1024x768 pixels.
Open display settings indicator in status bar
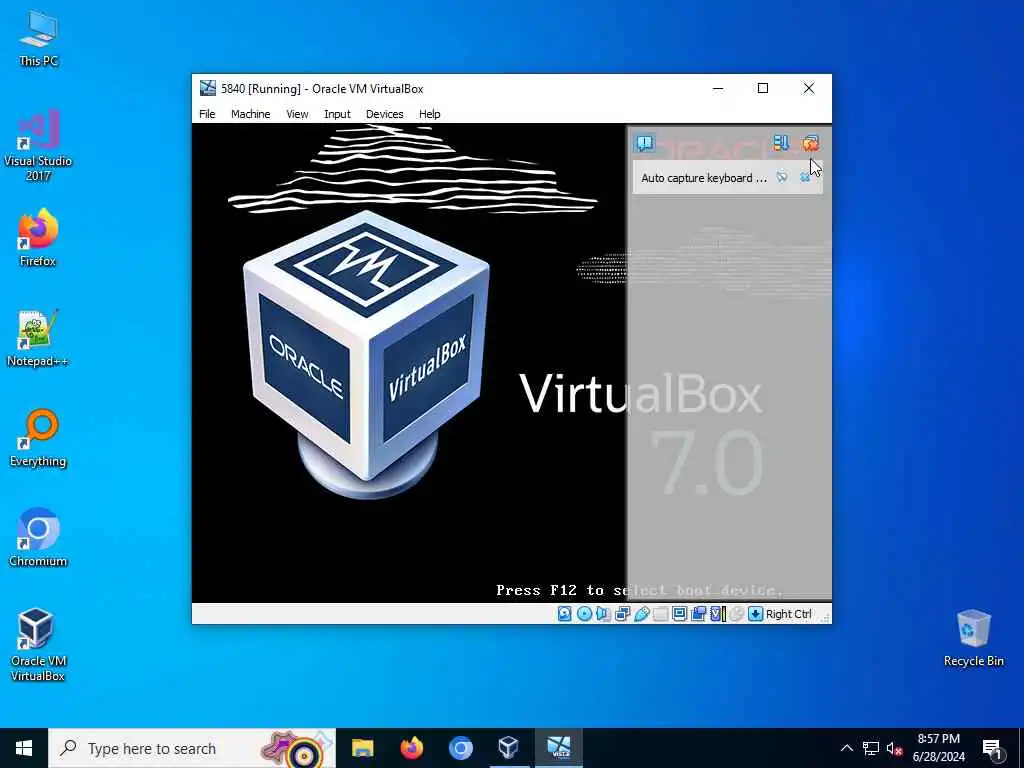(x=679, y=614)
